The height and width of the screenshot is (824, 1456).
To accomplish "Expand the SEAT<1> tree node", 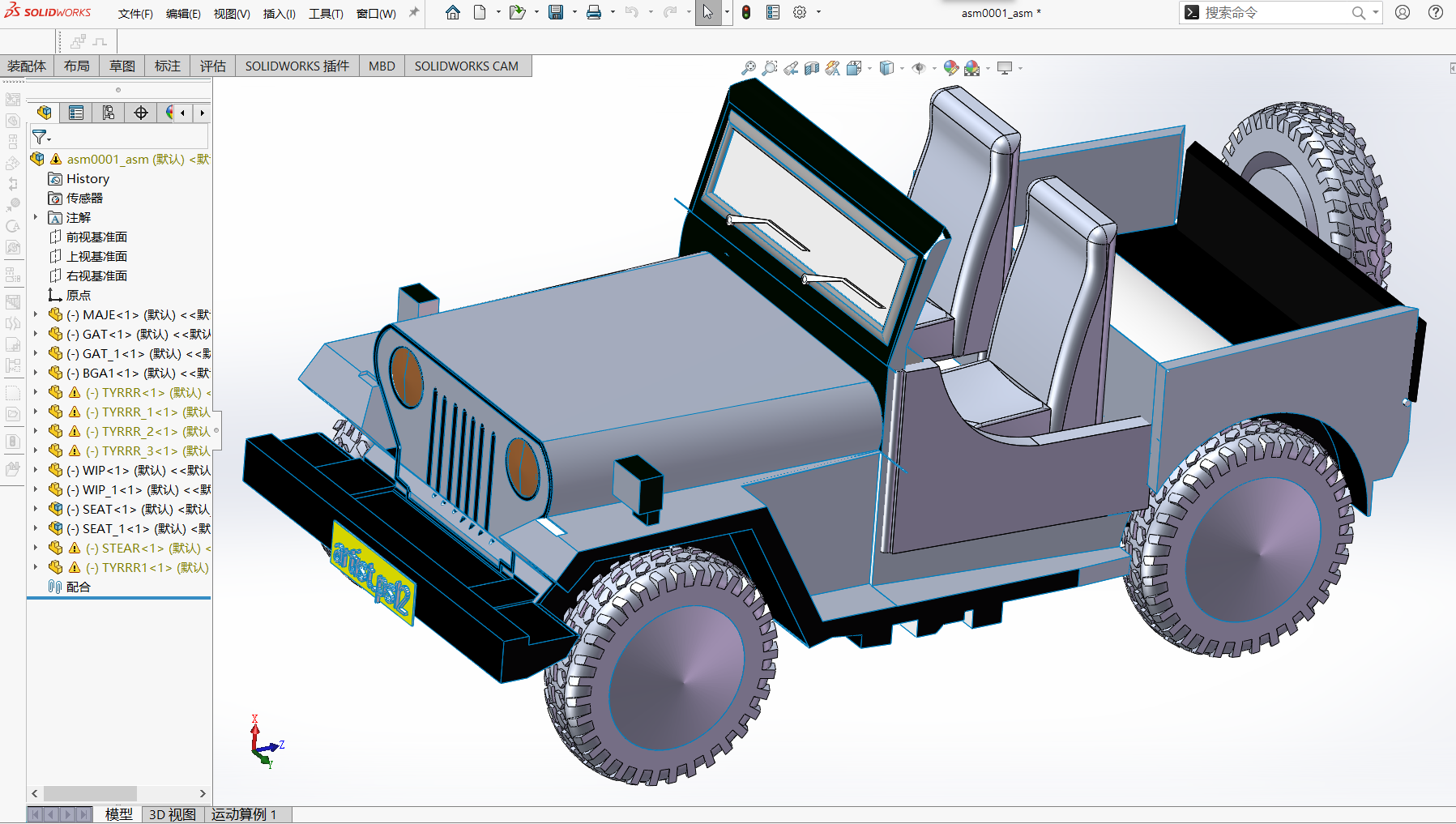I will point(36,509).
